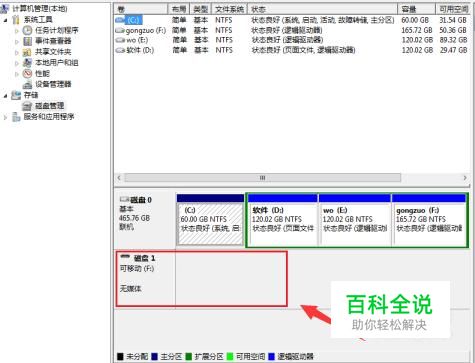Click the 29.47 GB free space cell
This screenshot has width=475, height=363.
click(453, 50)
